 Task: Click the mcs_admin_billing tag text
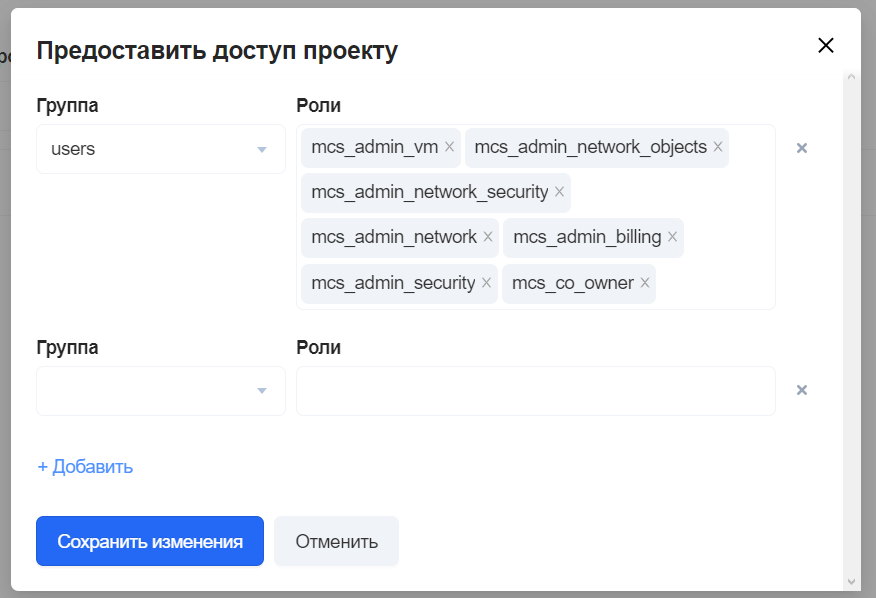[x=587, y=237]
